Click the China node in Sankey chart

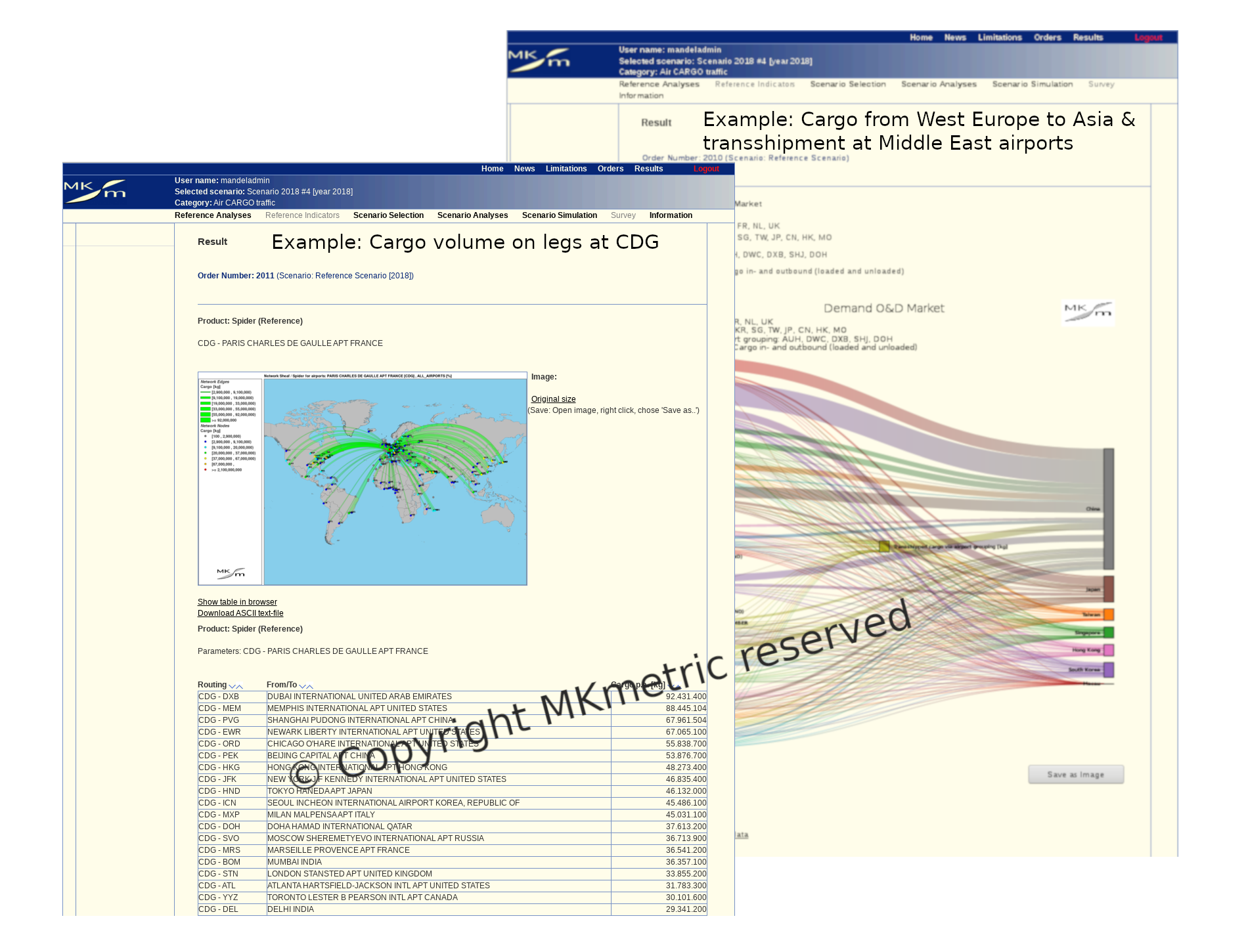[x=1108, y=509]
